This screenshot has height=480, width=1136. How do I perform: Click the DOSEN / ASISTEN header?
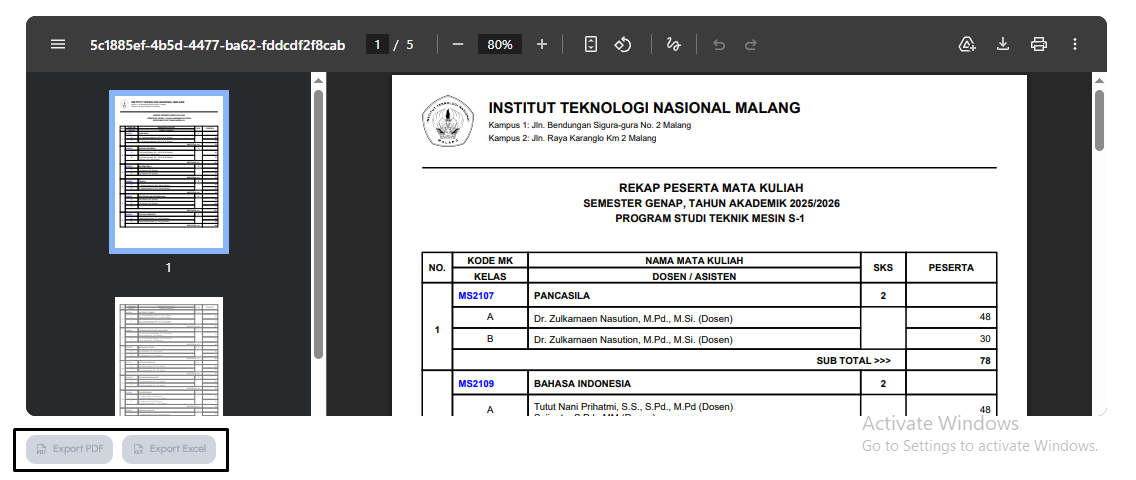point(694,277)
